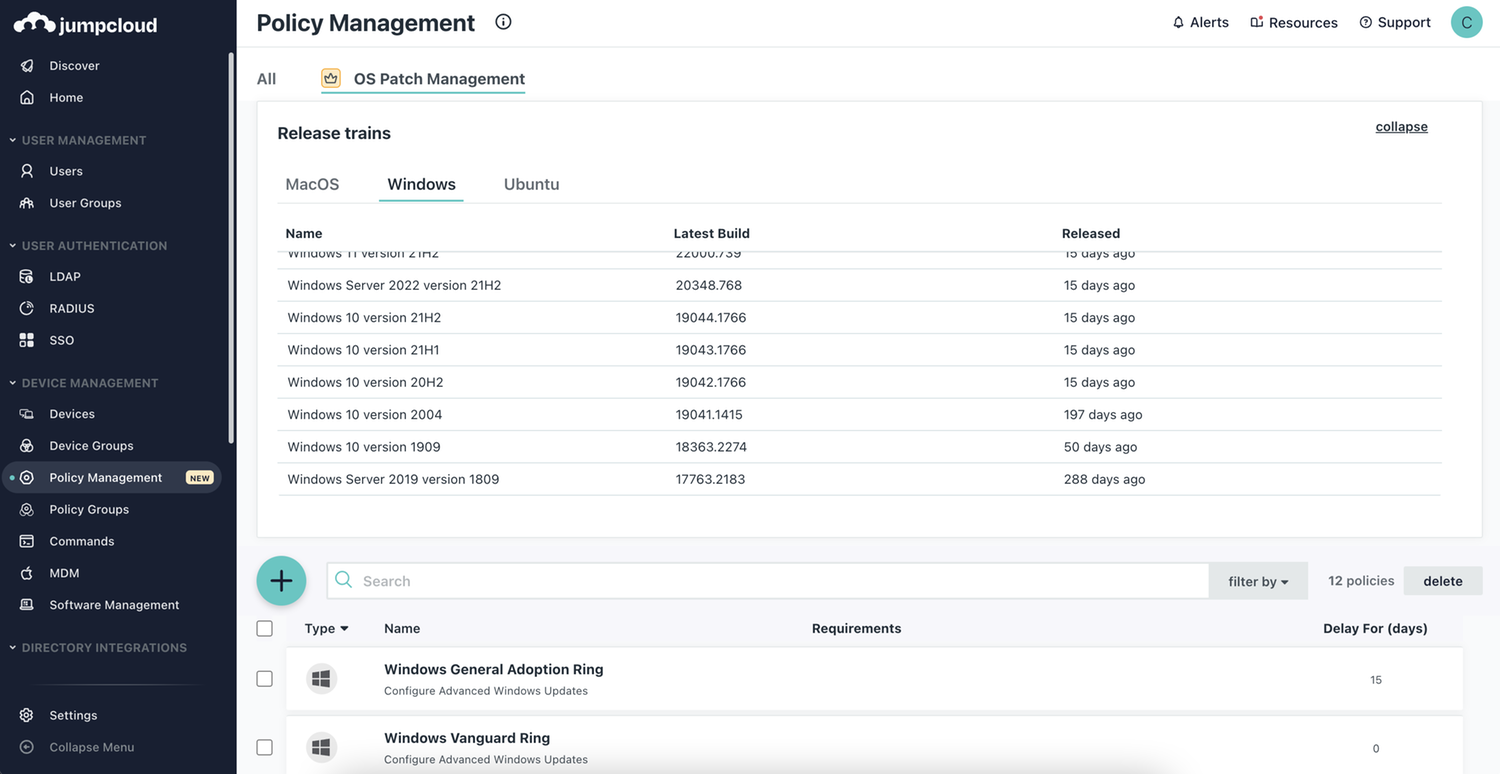The height and width of the screenshot is (774, 1500).
Task: Open the Commands icon
Action: point(27,541)
